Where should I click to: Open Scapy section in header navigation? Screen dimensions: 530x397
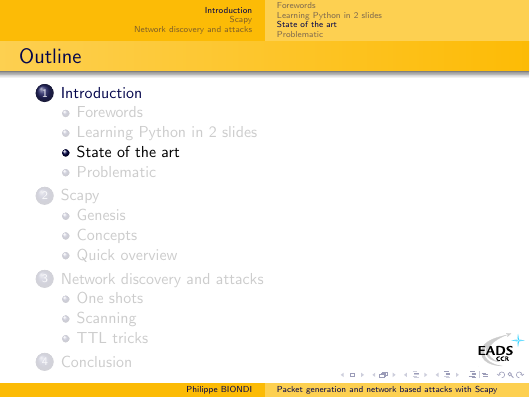click(x=241, y=20)
